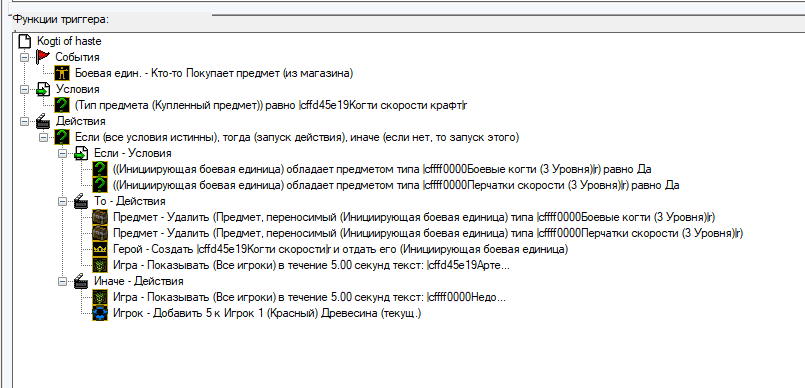Click clapperboard icon beside Иначе - Действия
Viewport: 805px width, 388px height.
coord(81,281)
